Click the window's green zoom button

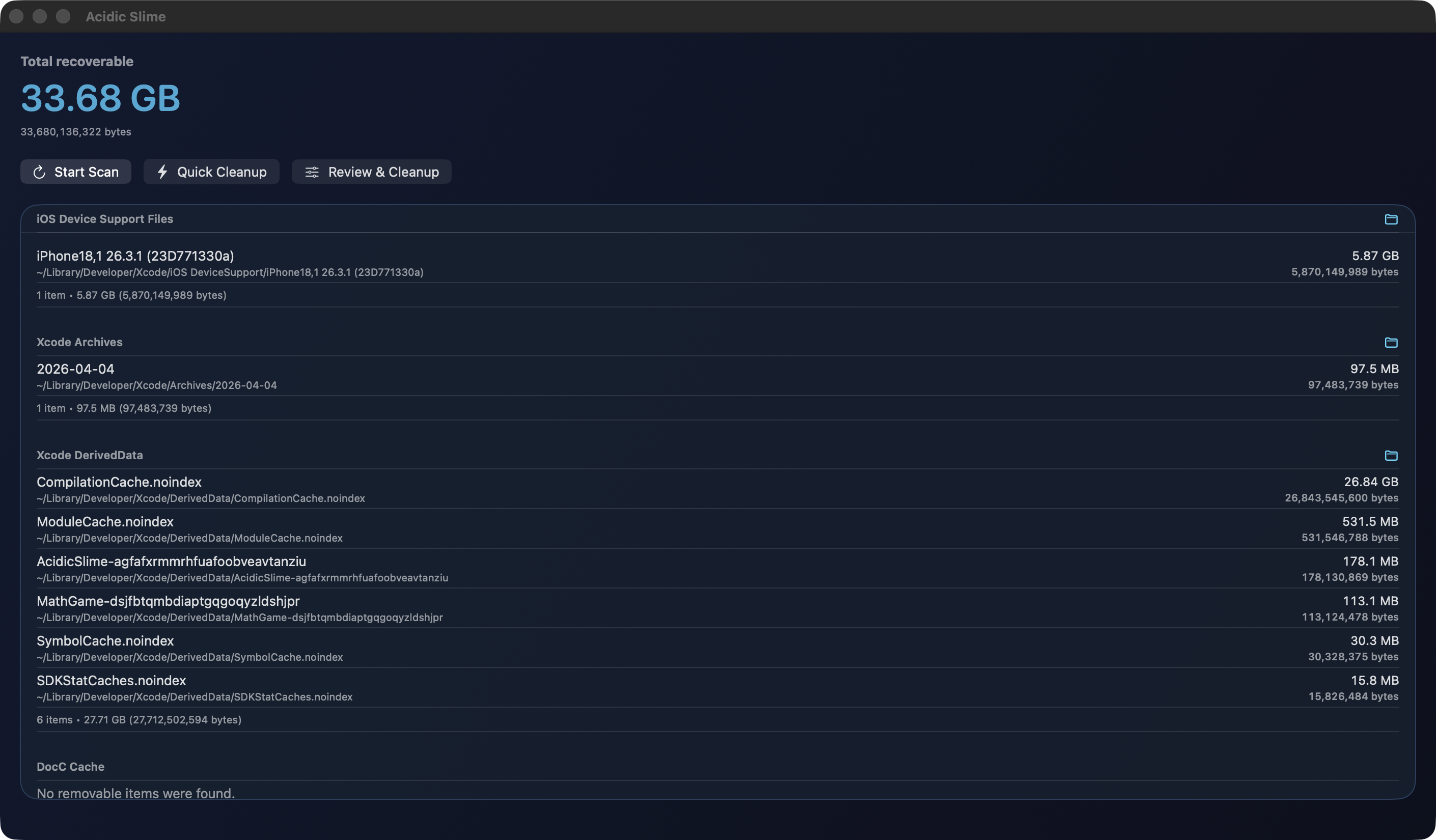[63, 16]
